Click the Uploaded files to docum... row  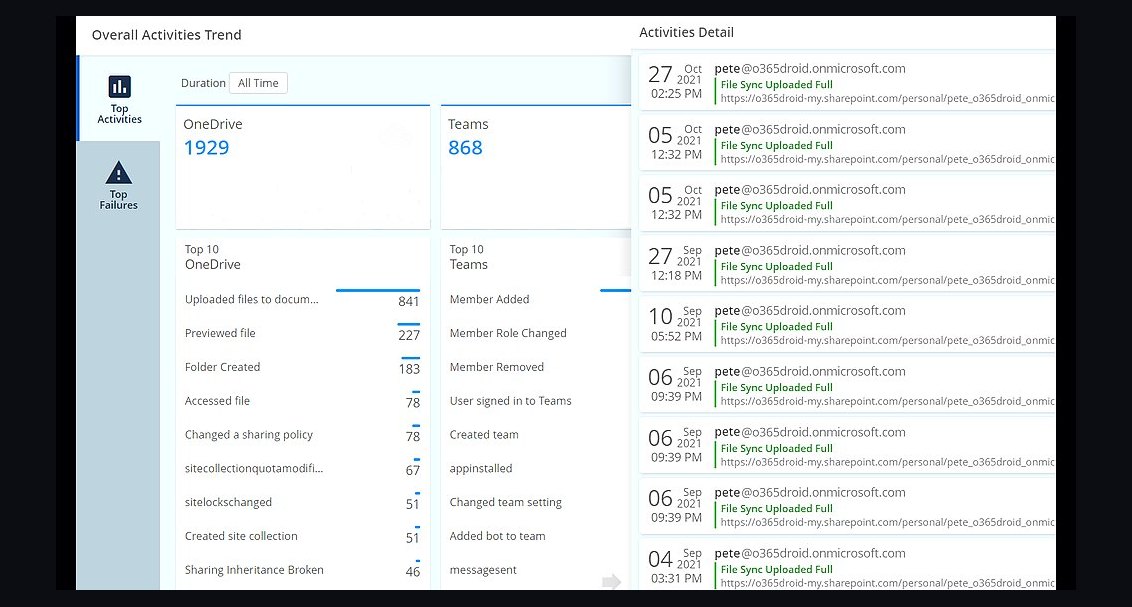(302, 300)
